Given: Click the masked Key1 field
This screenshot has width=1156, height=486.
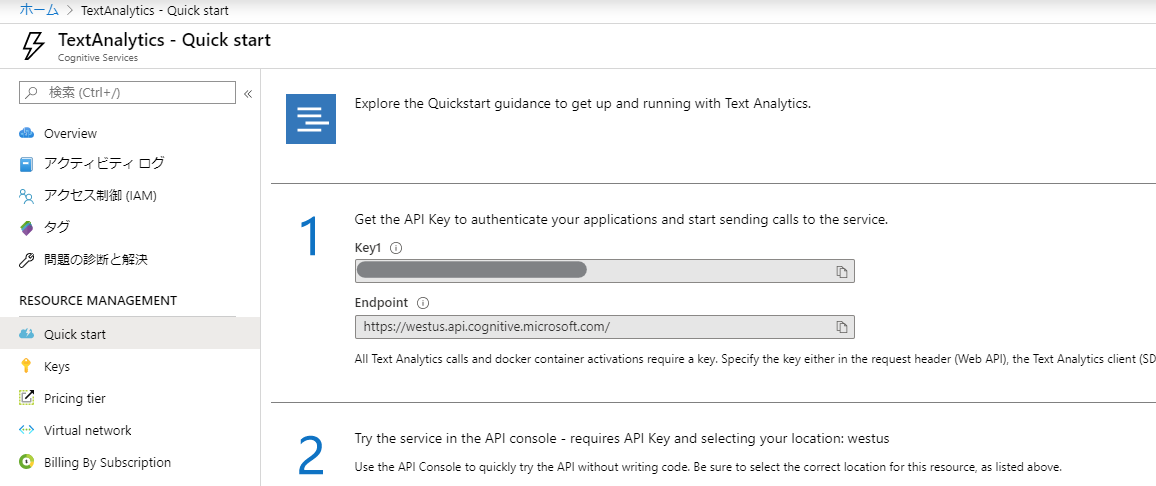Looking at the screenshot, I should (590, 272).
